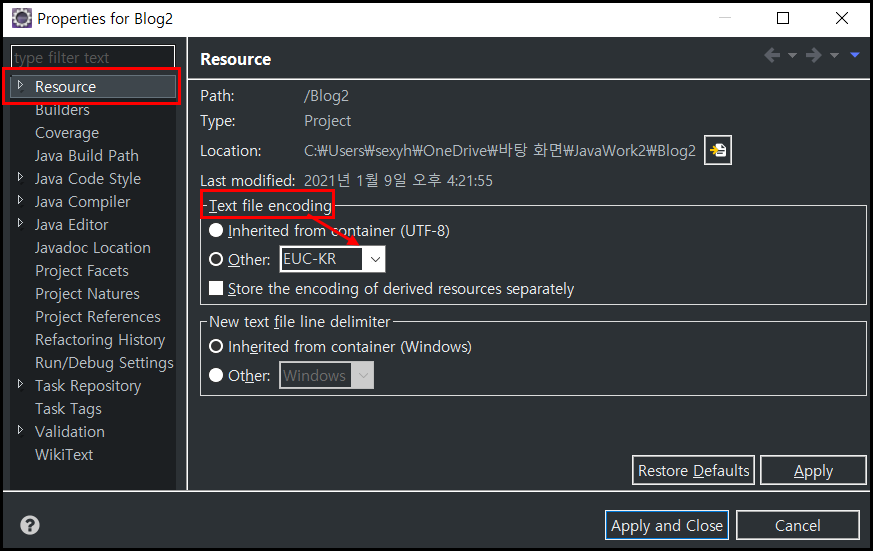Click the Show In System Explorer icon

718,150
